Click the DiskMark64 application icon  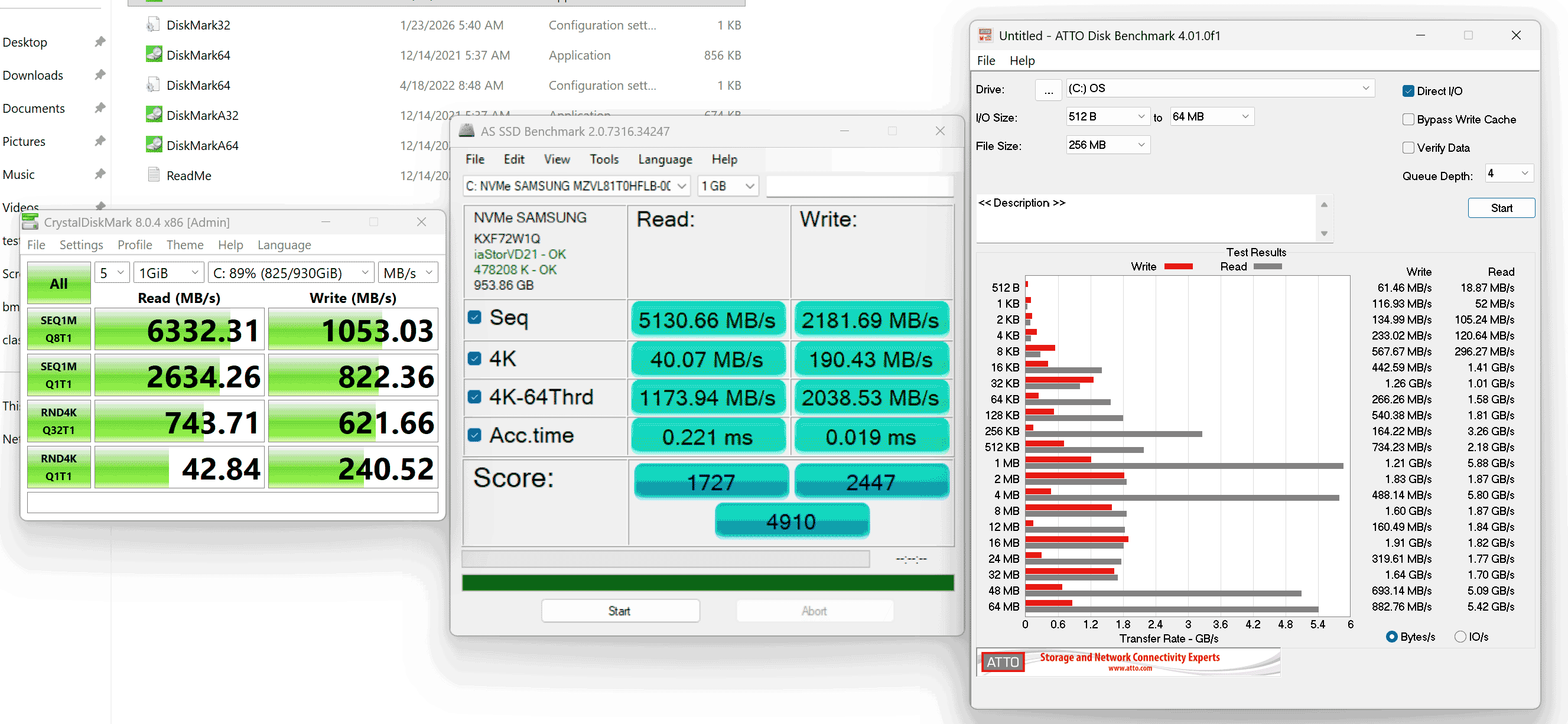154,55
